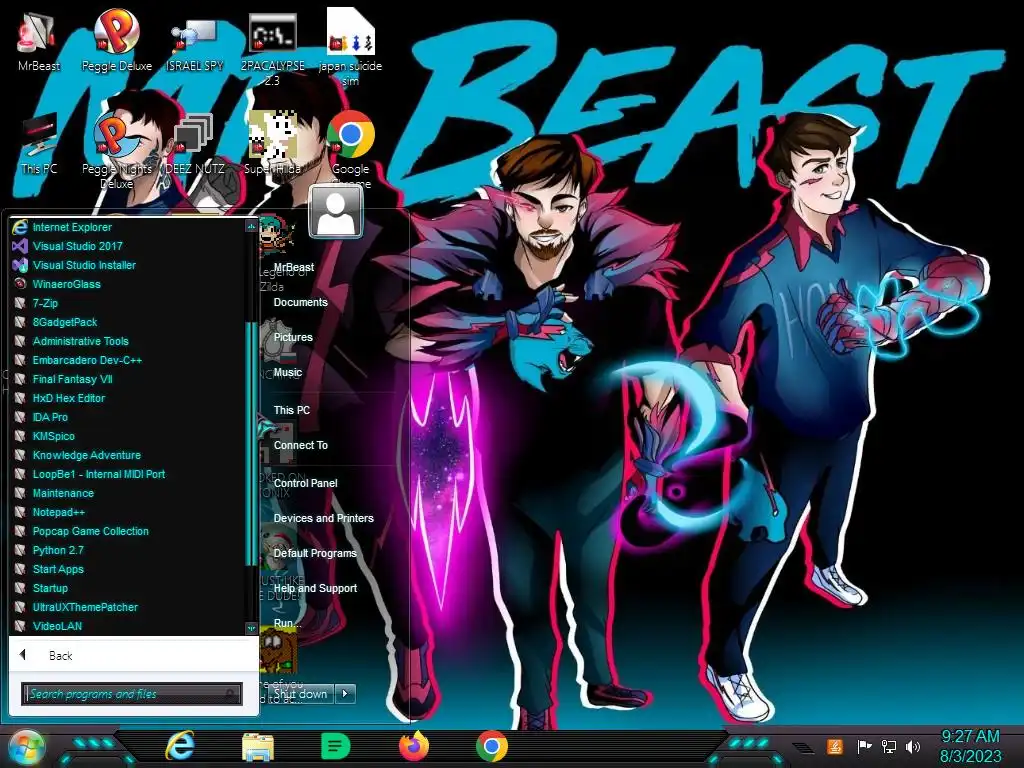This screenshot has height=768, width=1024.
Task: Open Default Programs
Action: 315,553
